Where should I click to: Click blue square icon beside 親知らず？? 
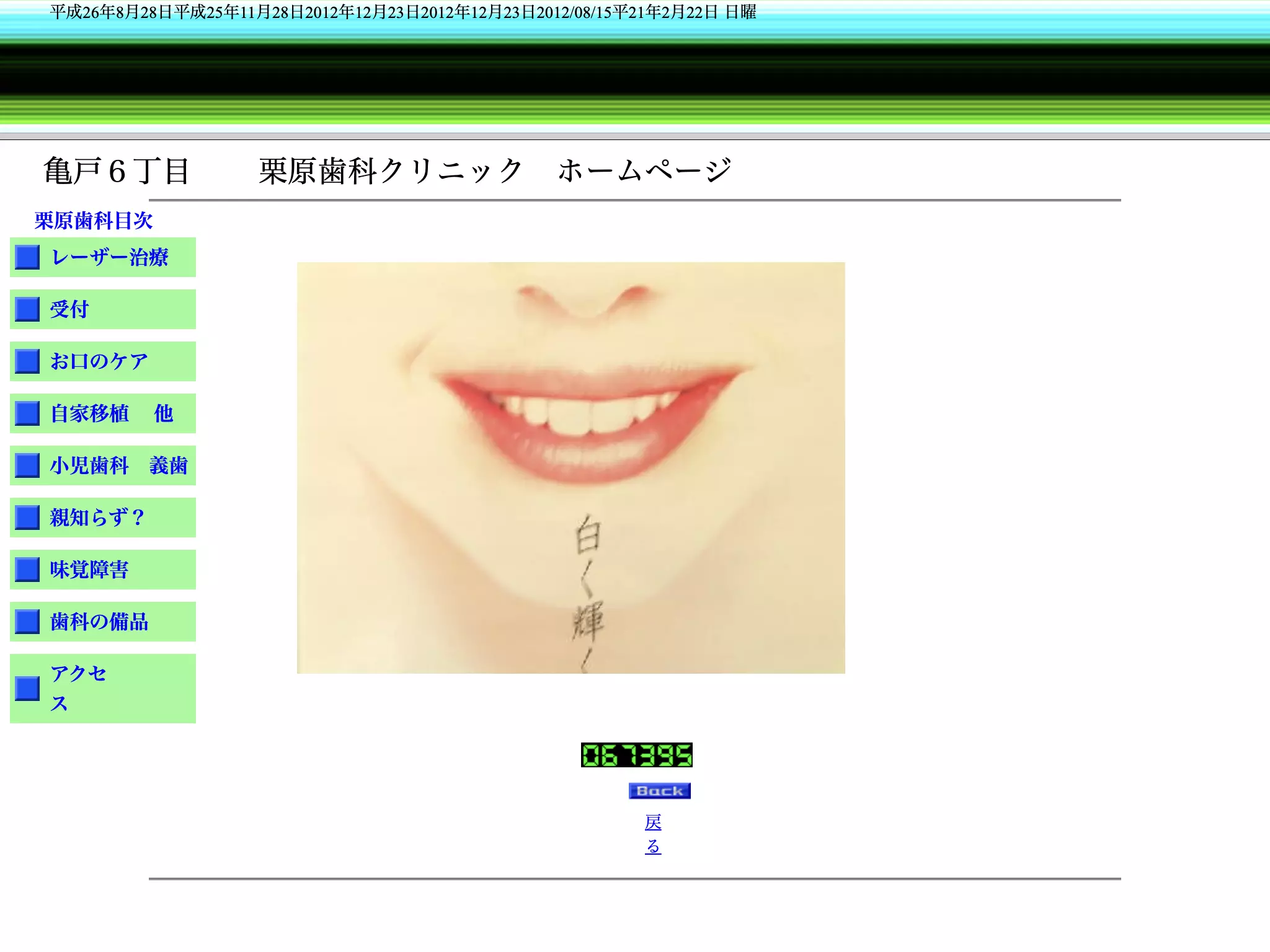click(x=27, y=518)
